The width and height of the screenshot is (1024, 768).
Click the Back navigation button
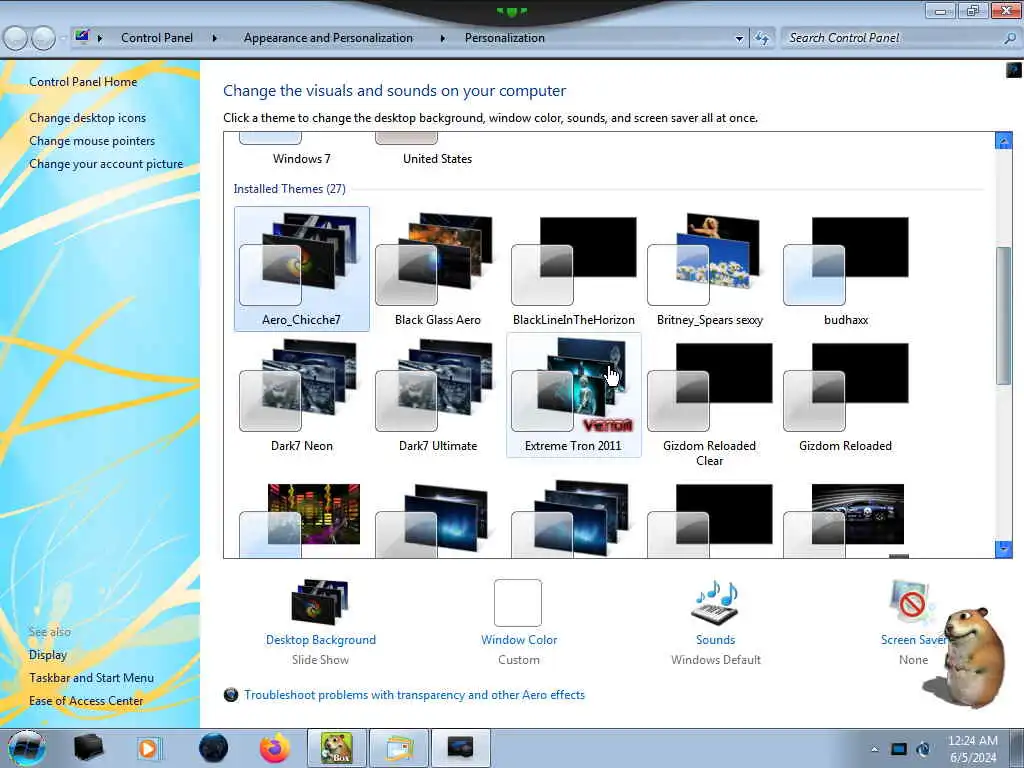coord(16,38)
